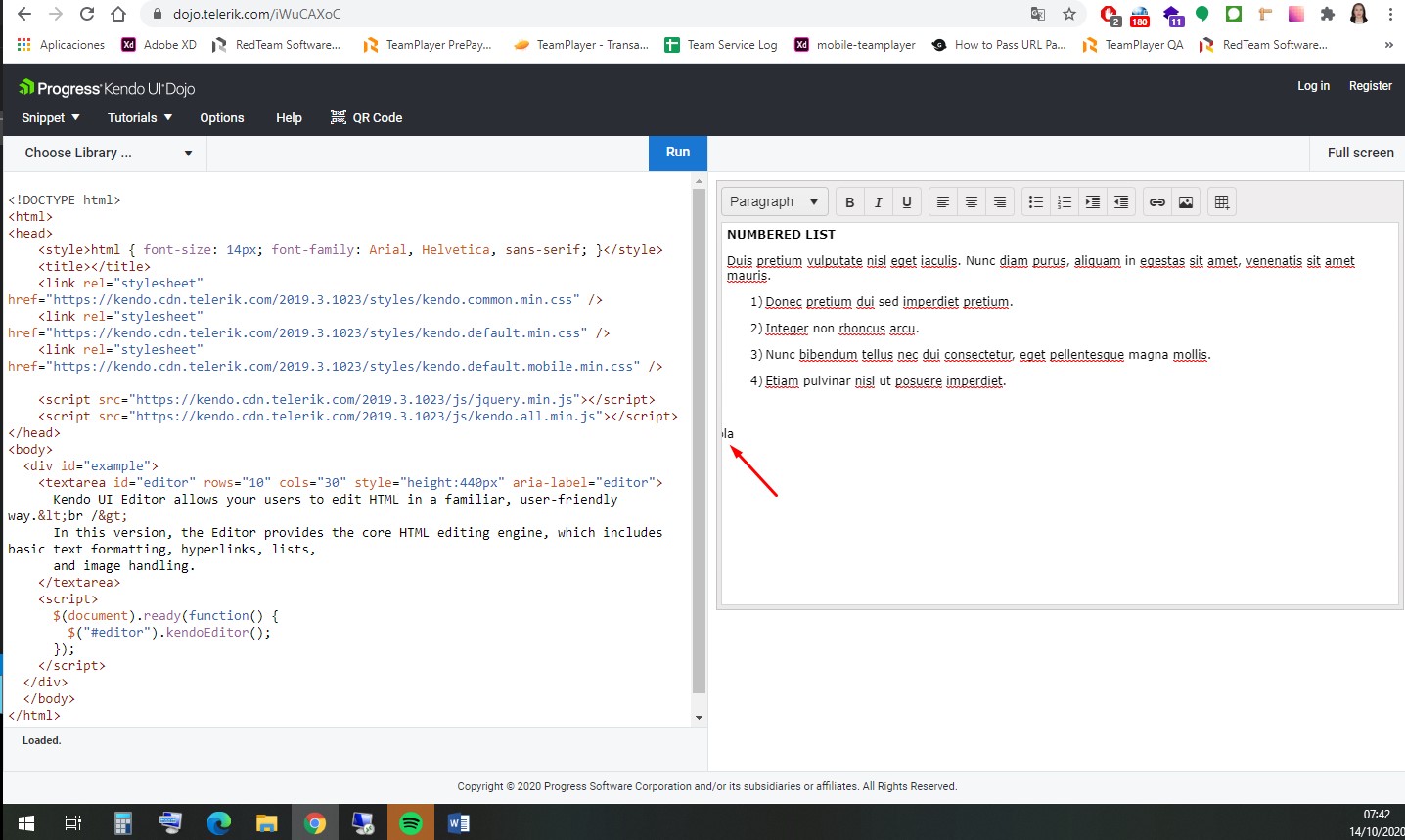Open the green Hangouts extension
Viewport: 1405px width, 840px height.
coord(1202,14)
